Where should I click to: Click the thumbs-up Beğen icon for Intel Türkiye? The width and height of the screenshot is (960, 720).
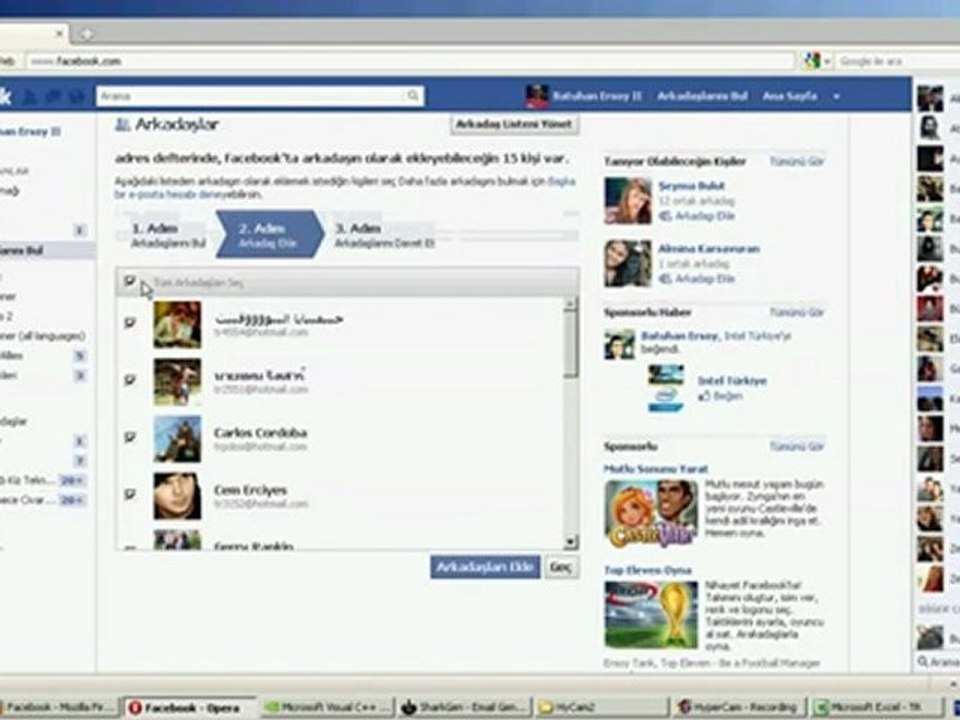tap(704, 396)
